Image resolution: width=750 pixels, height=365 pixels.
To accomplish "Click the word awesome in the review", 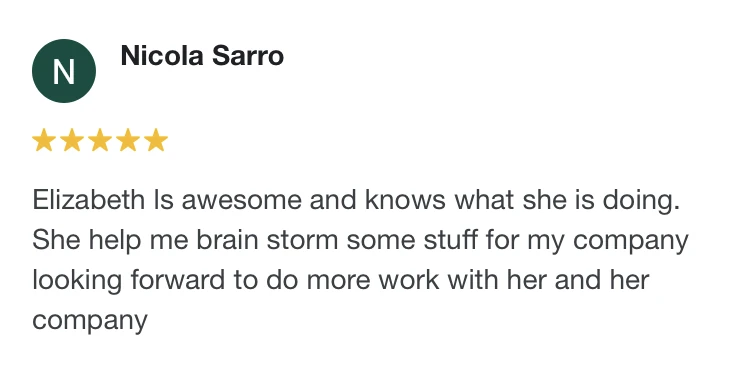I will click(242, 199).
